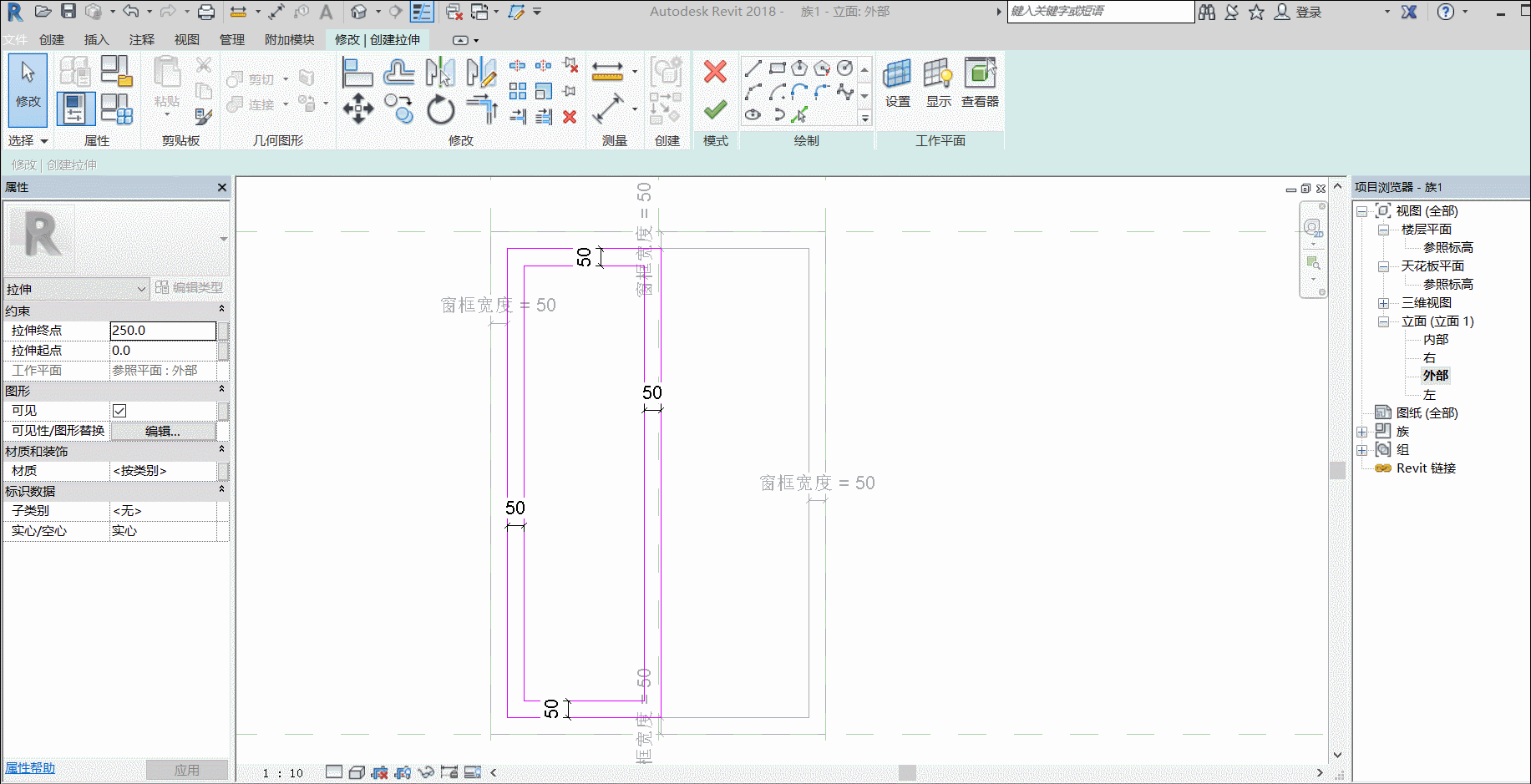Open the 管理 ribbon tab

[x=232, y=40]
